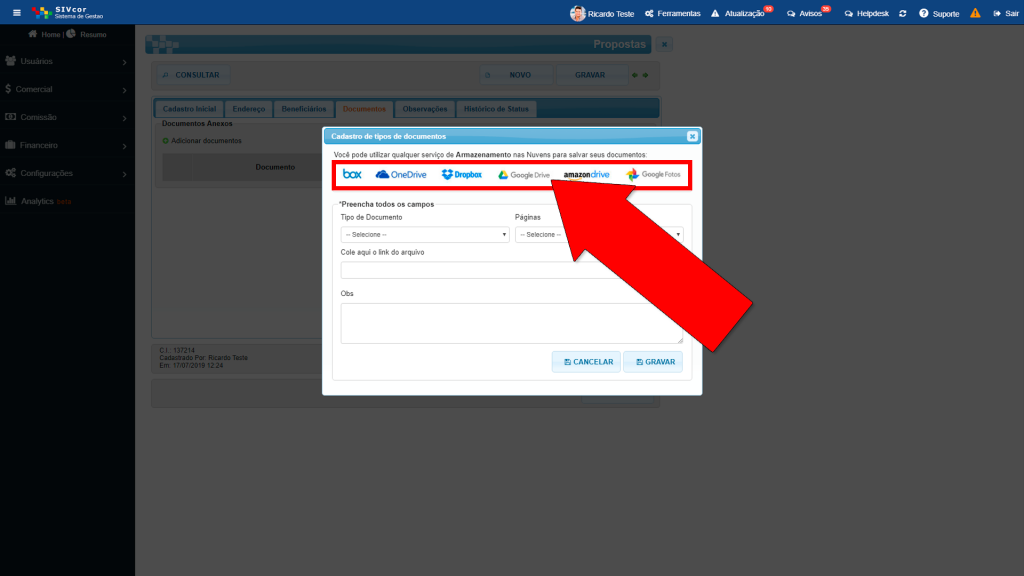Open the Resumo link
Screen dimensions: 1024x576
point(93,35)
